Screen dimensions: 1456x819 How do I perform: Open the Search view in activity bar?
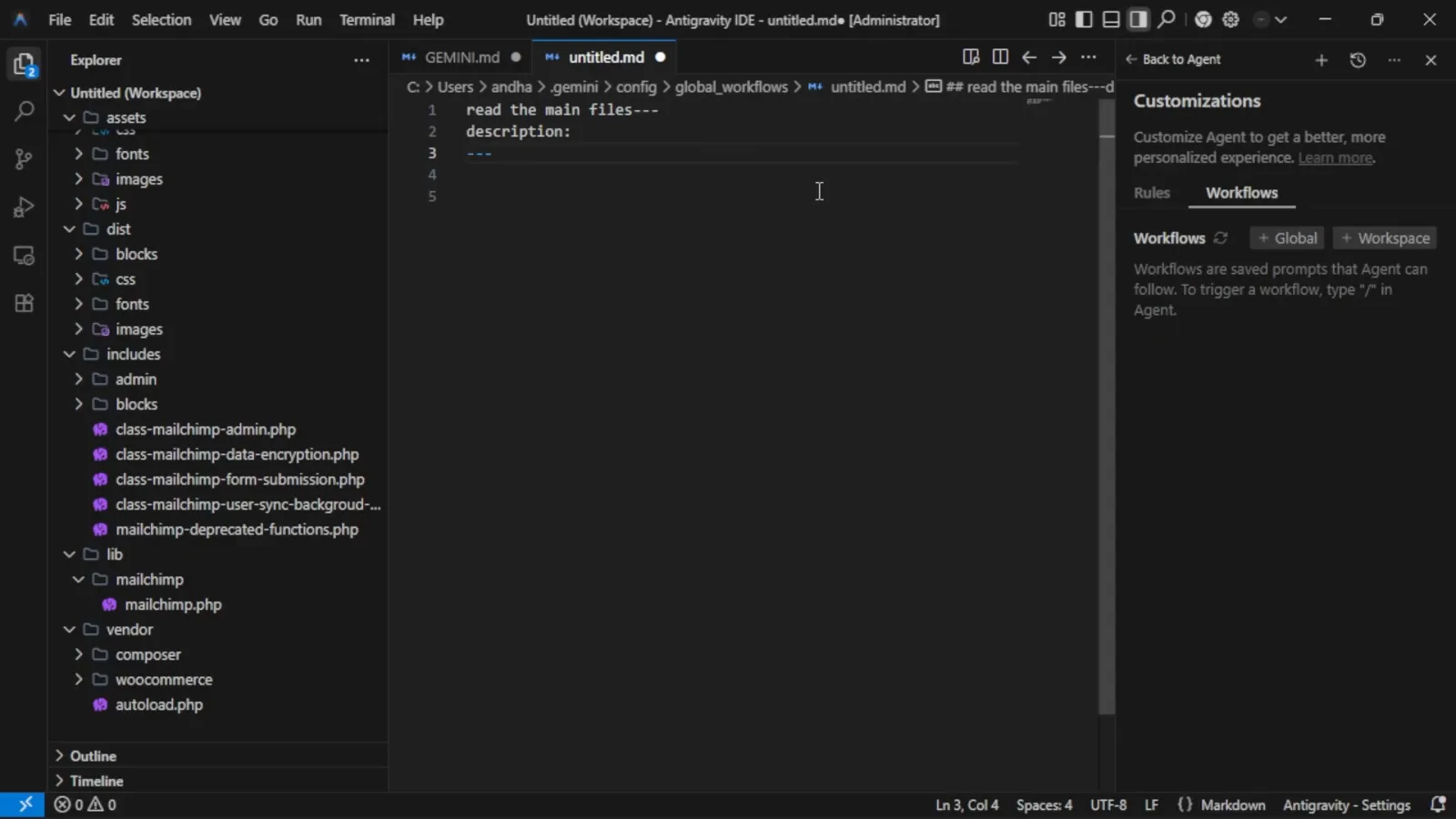click(24, 112)
